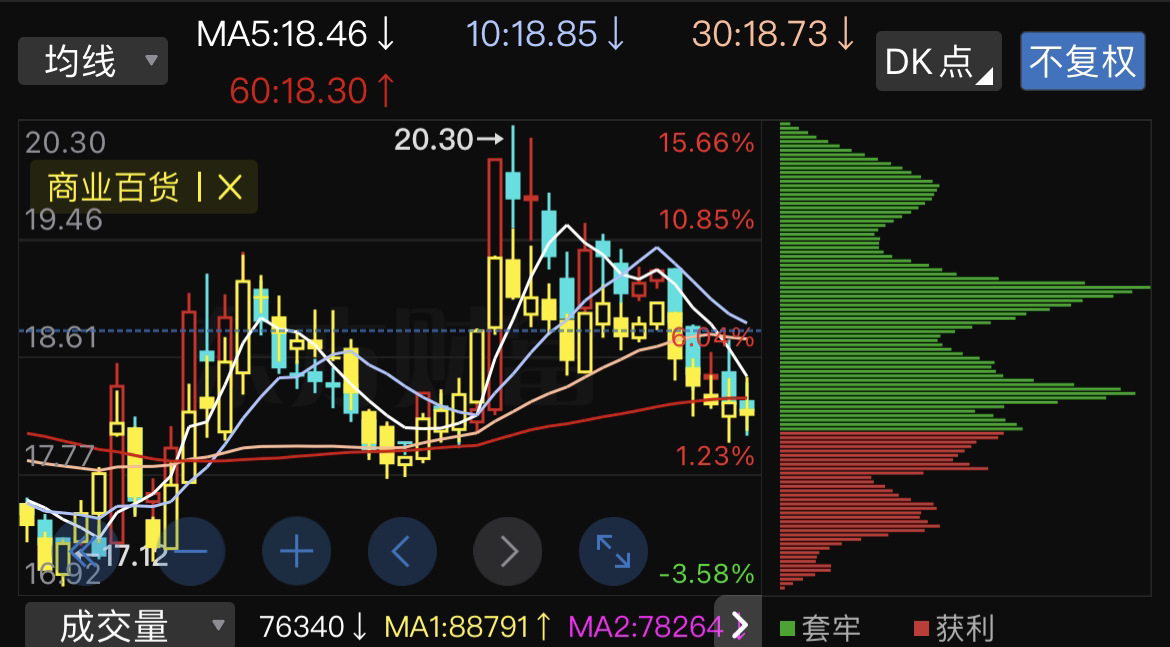Image resolution: width=1170 pixels, height=647 pixels.
Task: Tap the MA5:18.46 value
Action: [295, 34]
